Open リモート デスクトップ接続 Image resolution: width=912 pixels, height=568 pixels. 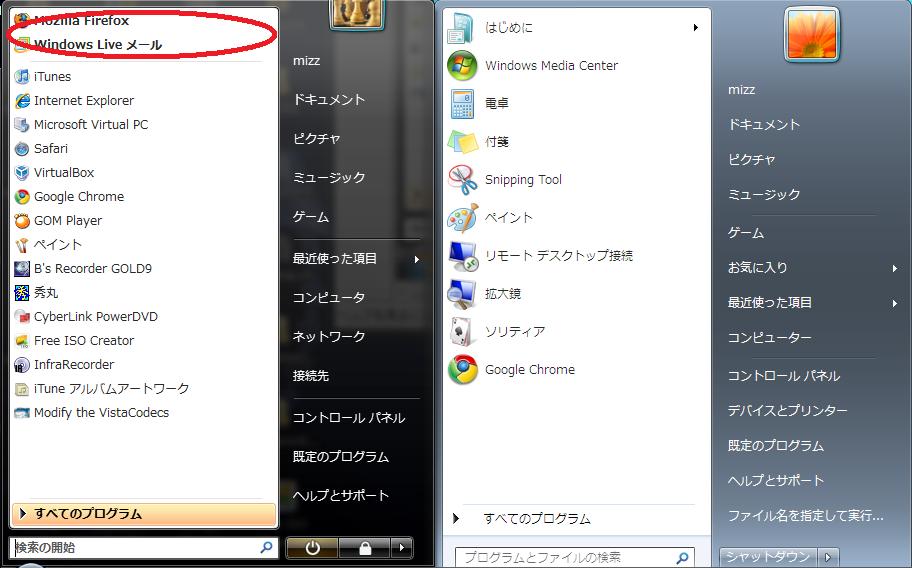pyautogui.click(x=540, y=256)
